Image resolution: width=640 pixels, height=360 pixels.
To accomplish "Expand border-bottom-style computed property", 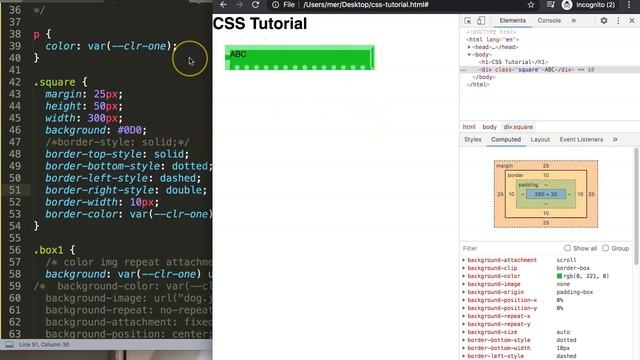I will [x=464, y=340].
